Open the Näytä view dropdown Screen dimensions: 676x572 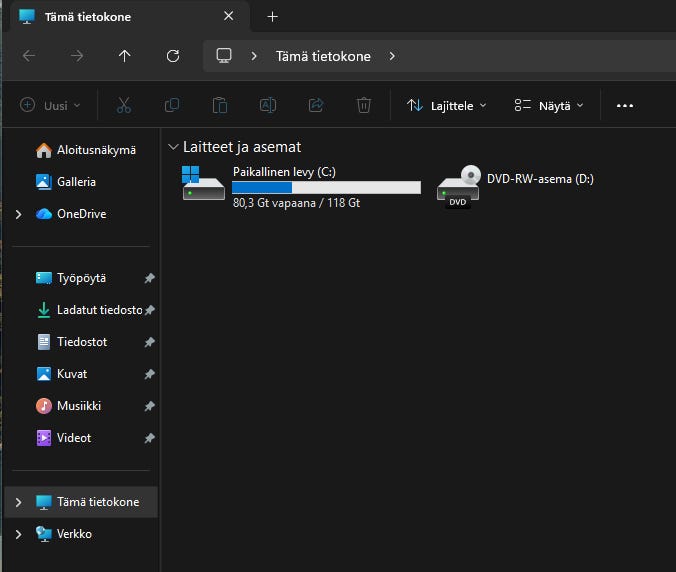(548, 105)
